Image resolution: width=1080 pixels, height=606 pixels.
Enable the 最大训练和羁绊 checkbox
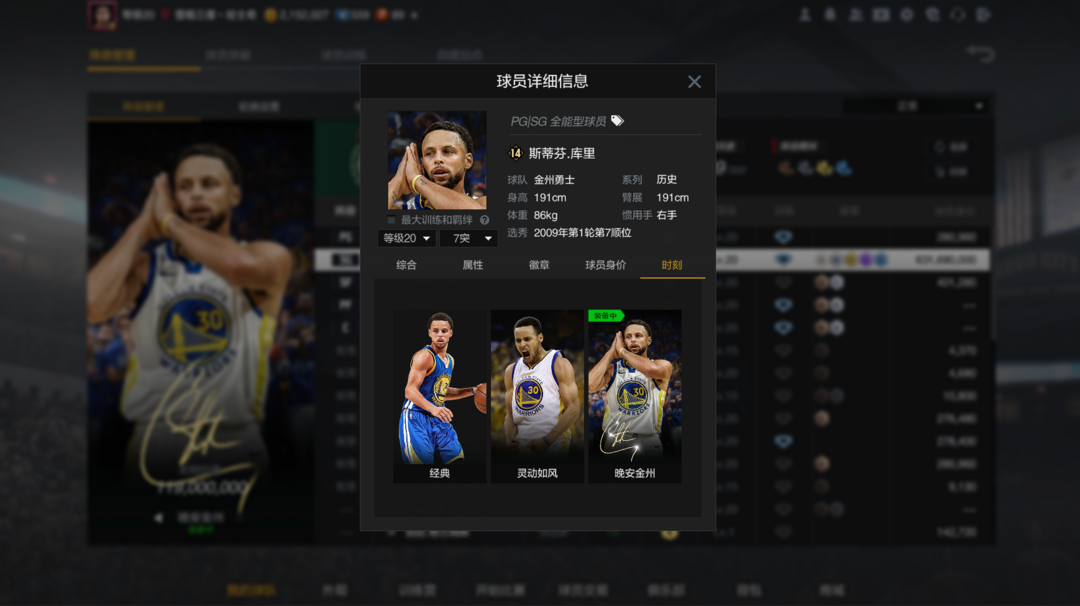coord(391,220)
